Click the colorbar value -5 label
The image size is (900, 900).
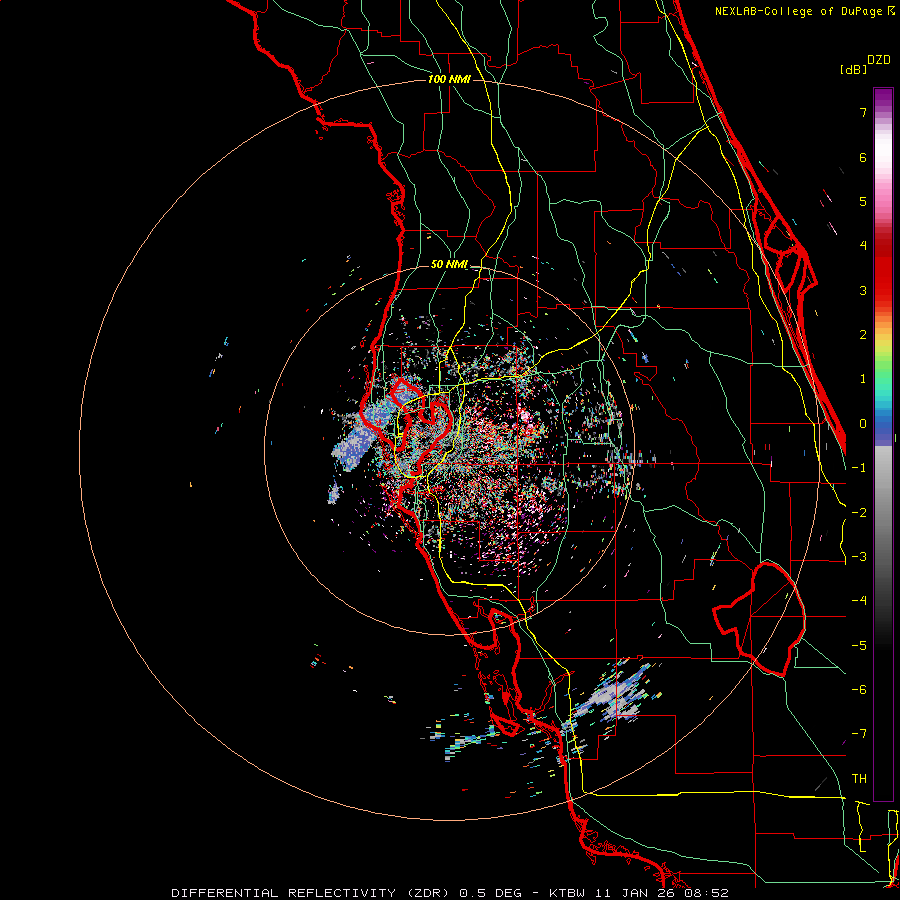point(859,646)
